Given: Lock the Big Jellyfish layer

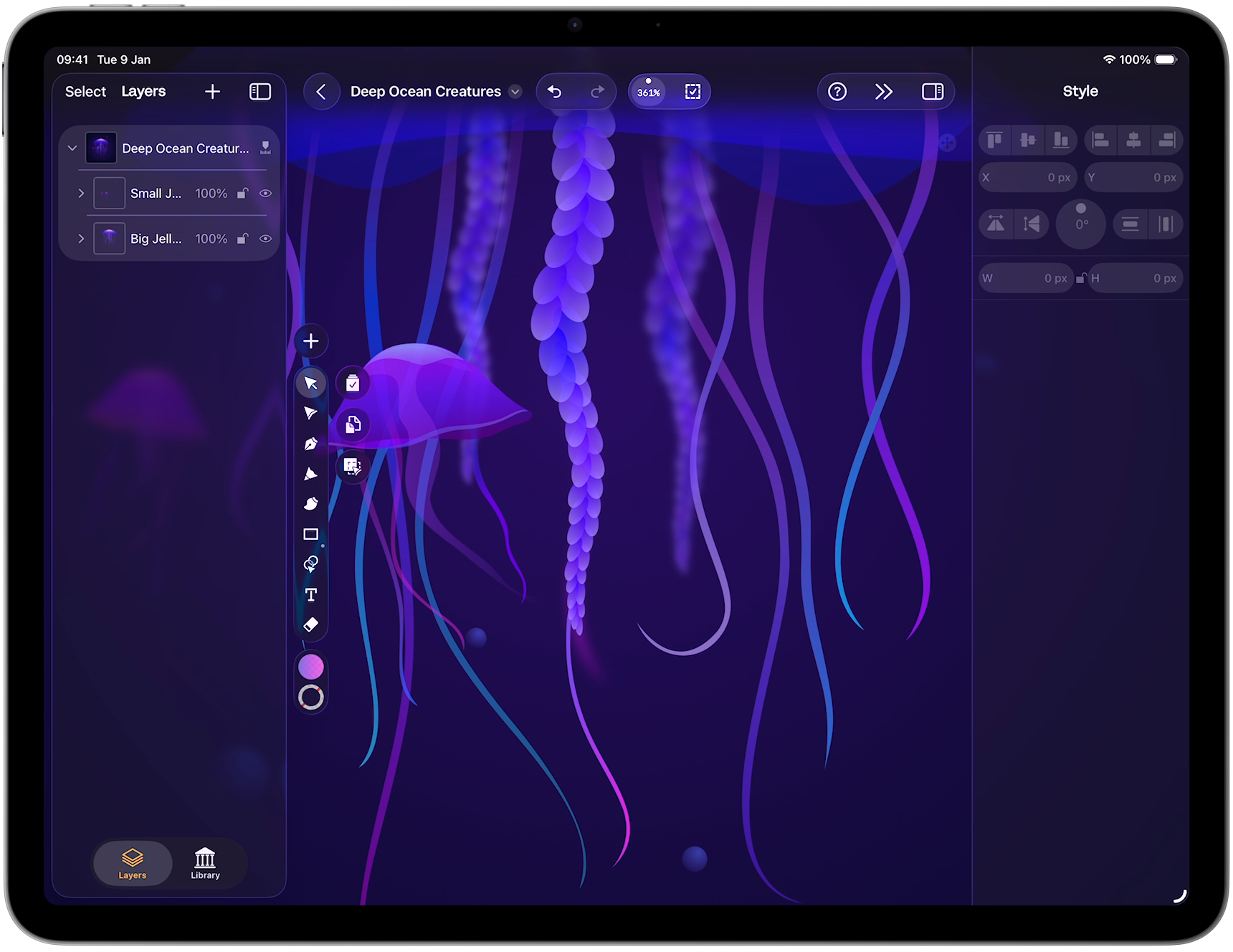Looking at the screenshot, I should coord(242,238).
